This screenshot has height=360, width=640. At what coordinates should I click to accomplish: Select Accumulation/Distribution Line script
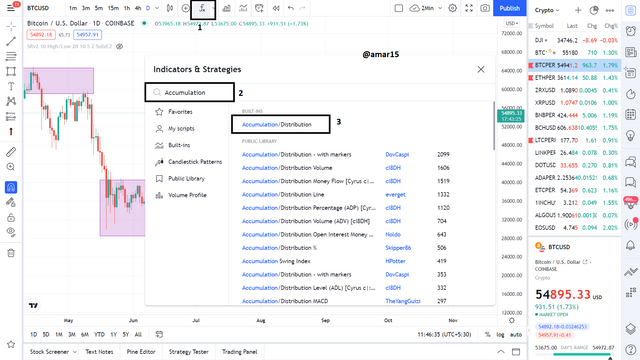coord(283,195)
